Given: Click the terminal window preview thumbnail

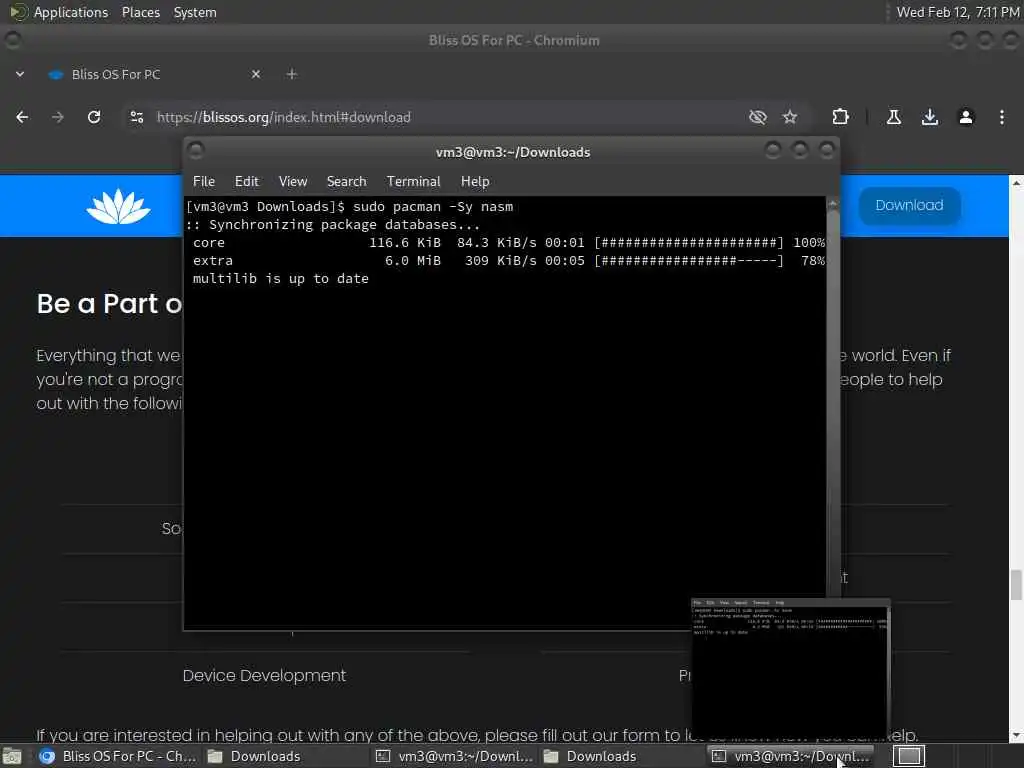Looking at the screenshot, I should (x=790, y=667).
